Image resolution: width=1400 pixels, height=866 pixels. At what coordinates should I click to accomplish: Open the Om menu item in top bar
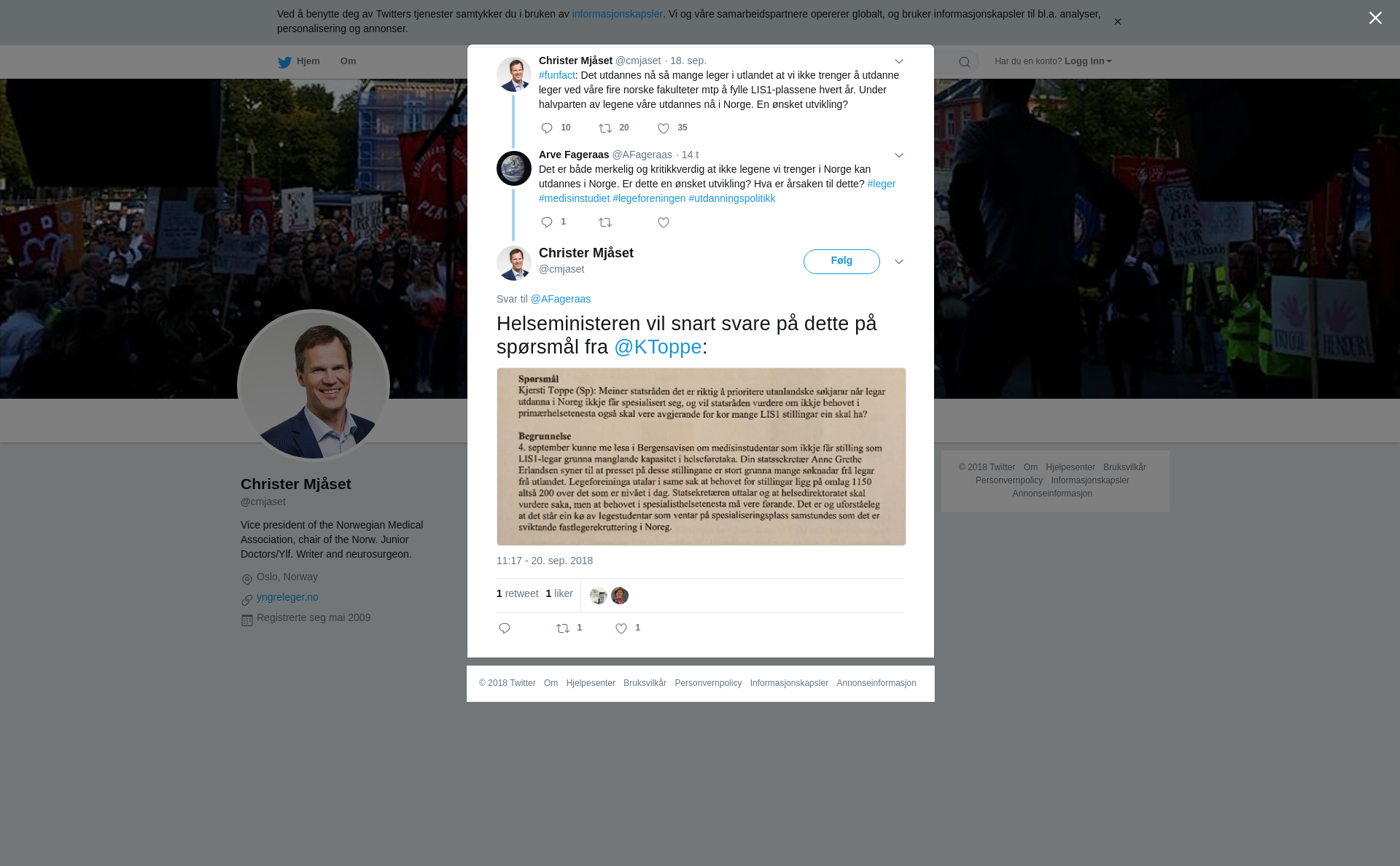pyautogui.click(x=348, y=61)
